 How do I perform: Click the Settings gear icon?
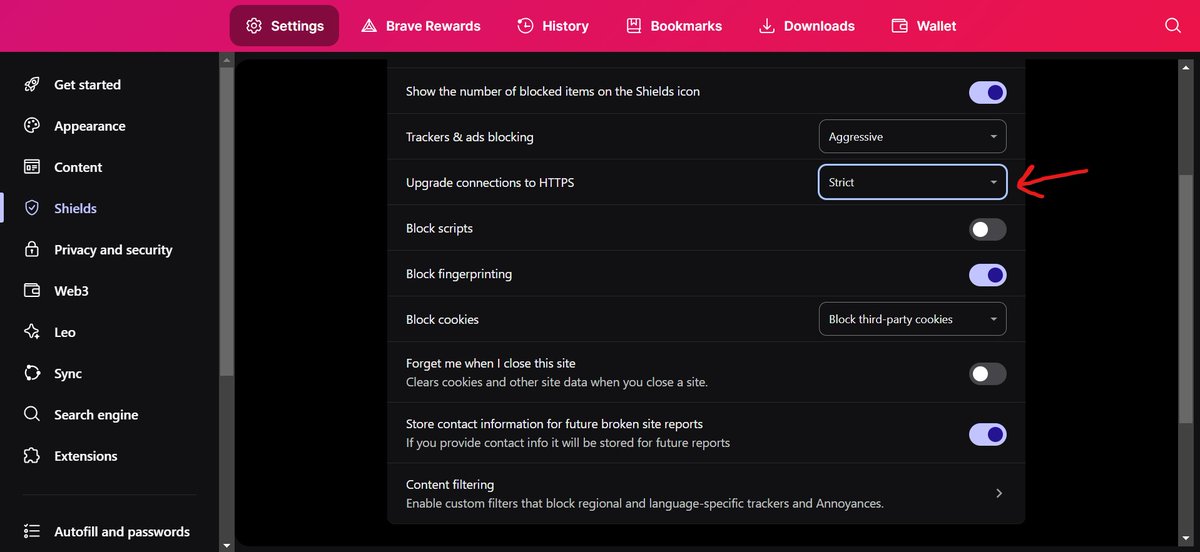click(254, 26)
